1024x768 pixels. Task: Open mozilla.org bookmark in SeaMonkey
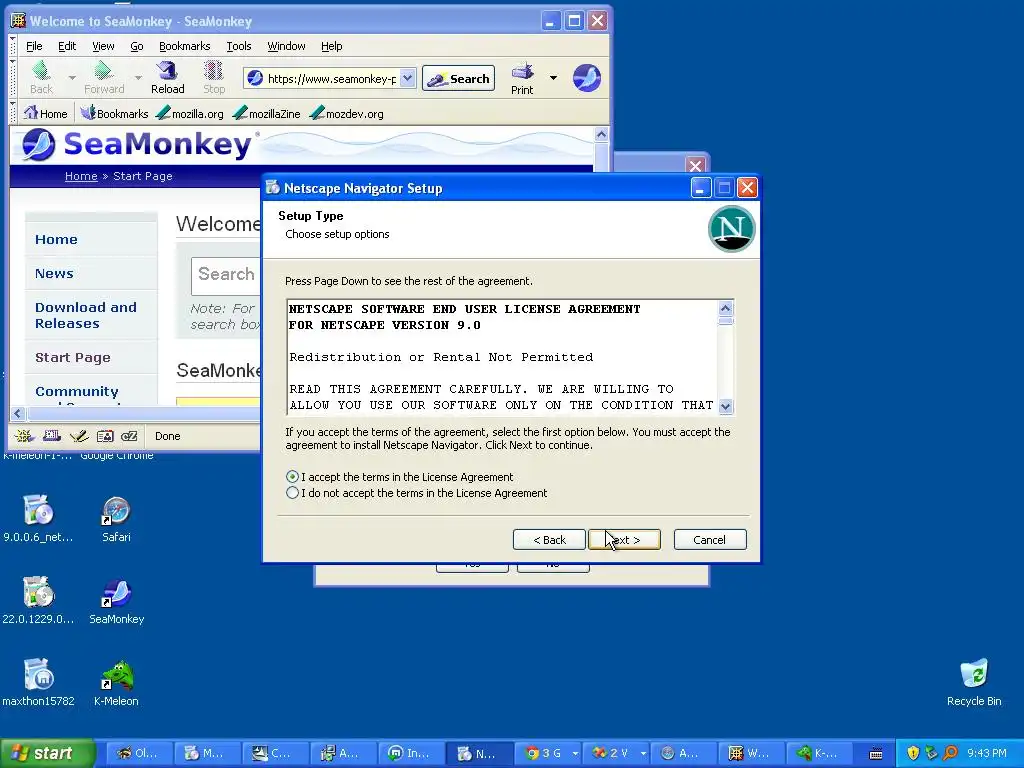pos(190,114)
